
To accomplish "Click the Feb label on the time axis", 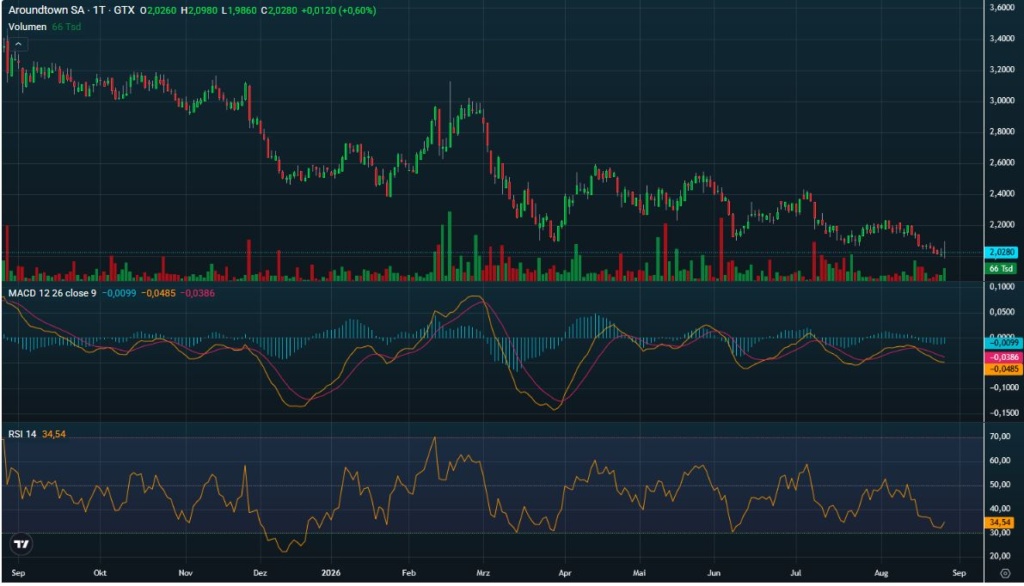I will coord(409,573).
